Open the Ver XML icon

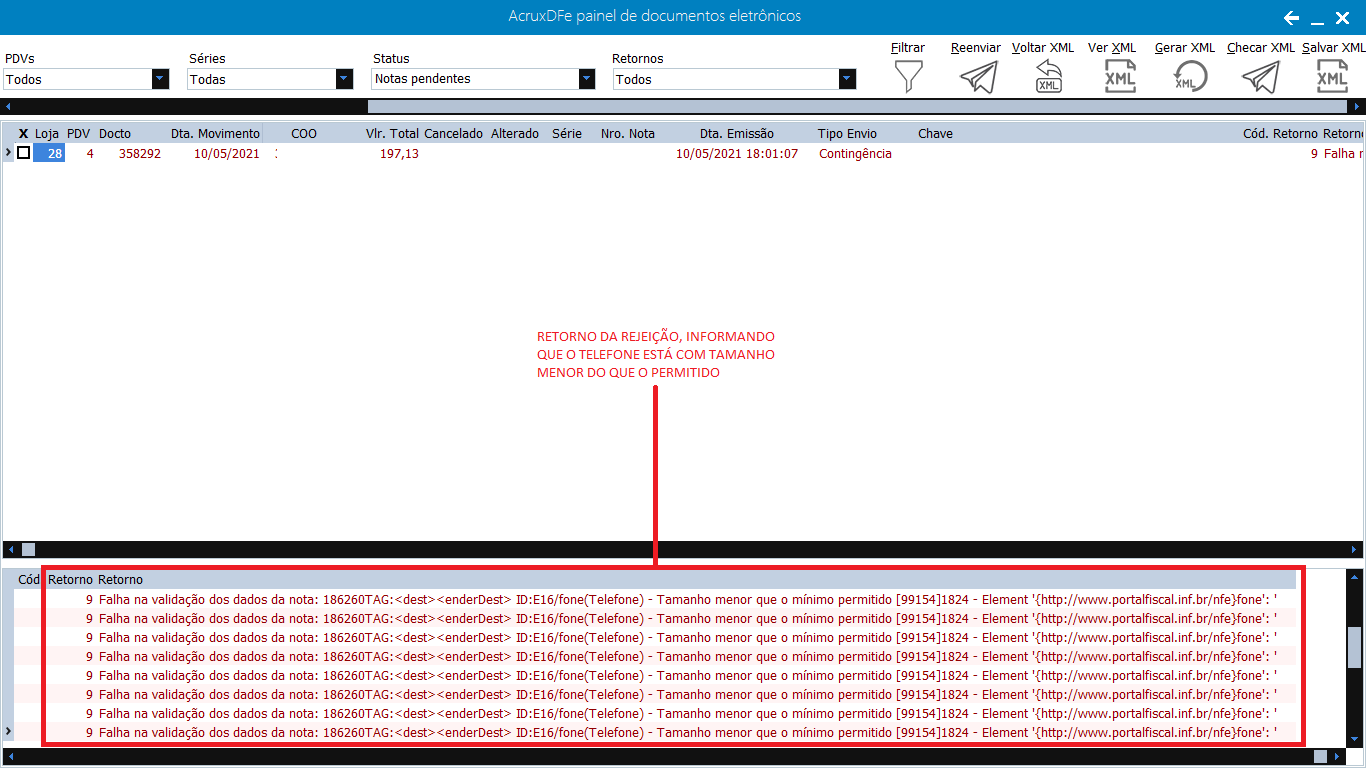coord(1120,77)
